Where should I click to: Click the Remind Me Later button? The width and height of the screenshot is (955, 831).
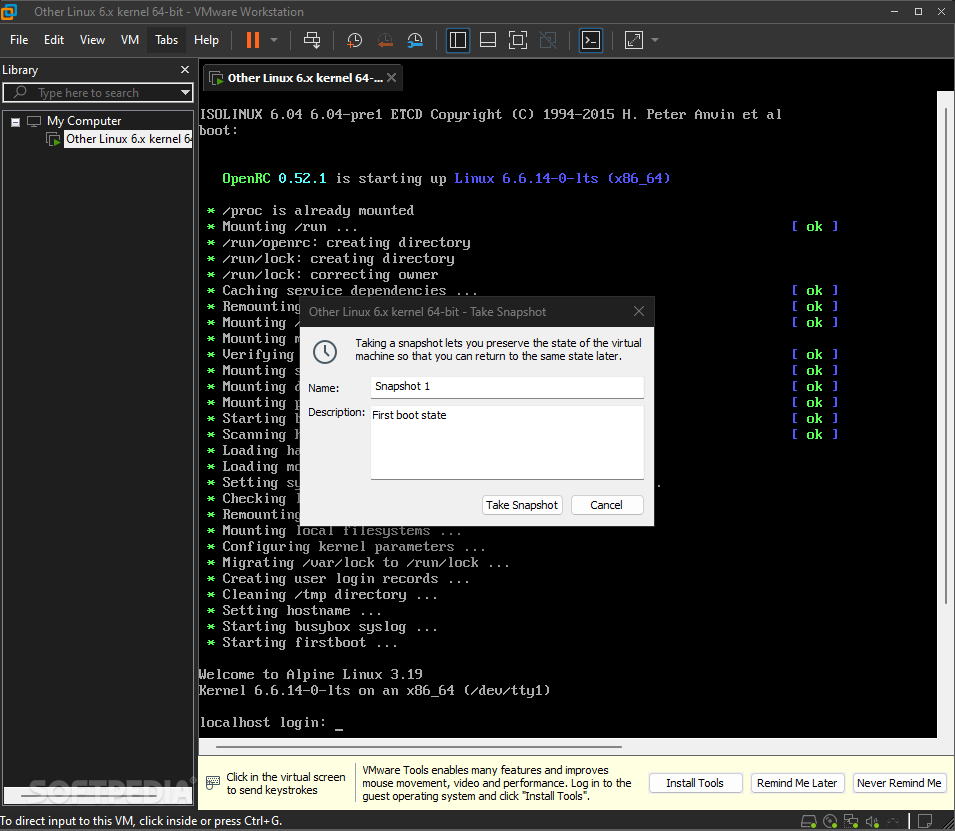click(797, 783)
